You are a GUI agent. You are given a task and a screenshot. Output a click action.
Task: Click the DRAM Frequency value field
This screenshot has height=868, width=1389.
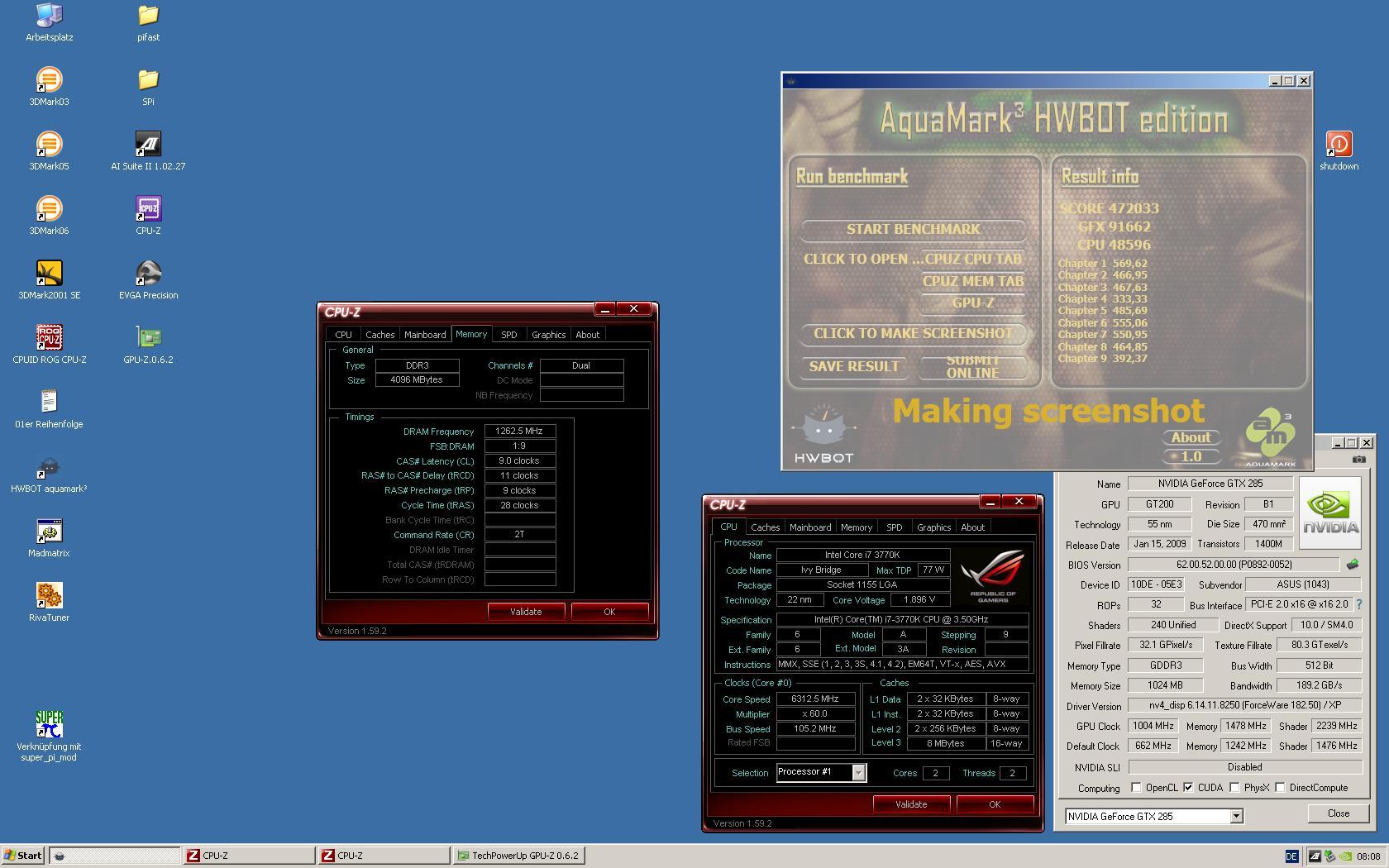pos(519,432)
